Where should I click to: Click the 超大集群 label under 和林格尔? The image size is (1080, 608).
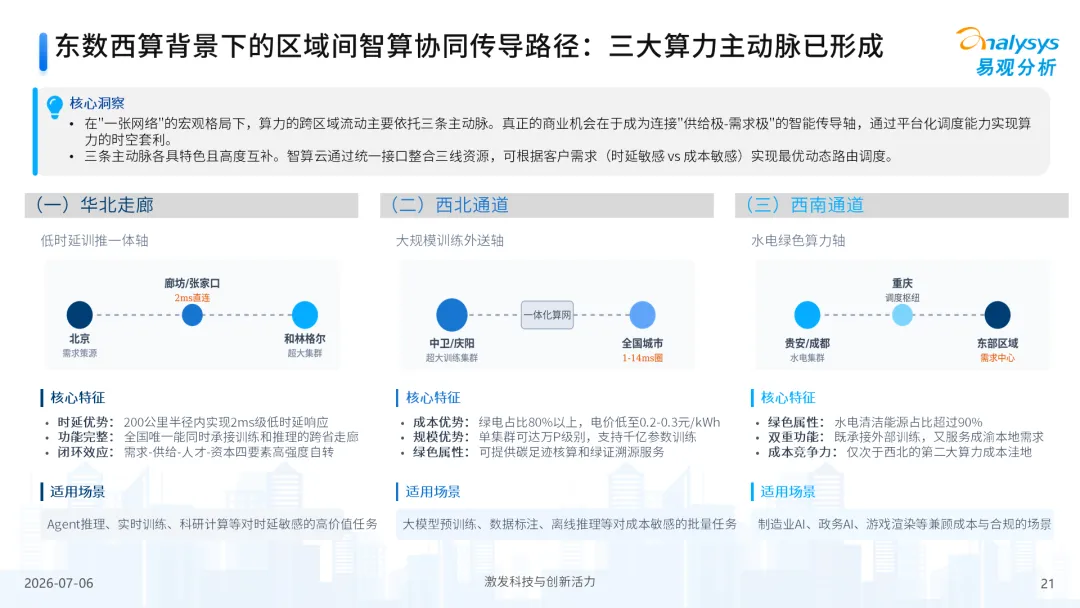[x=304, y=353]
